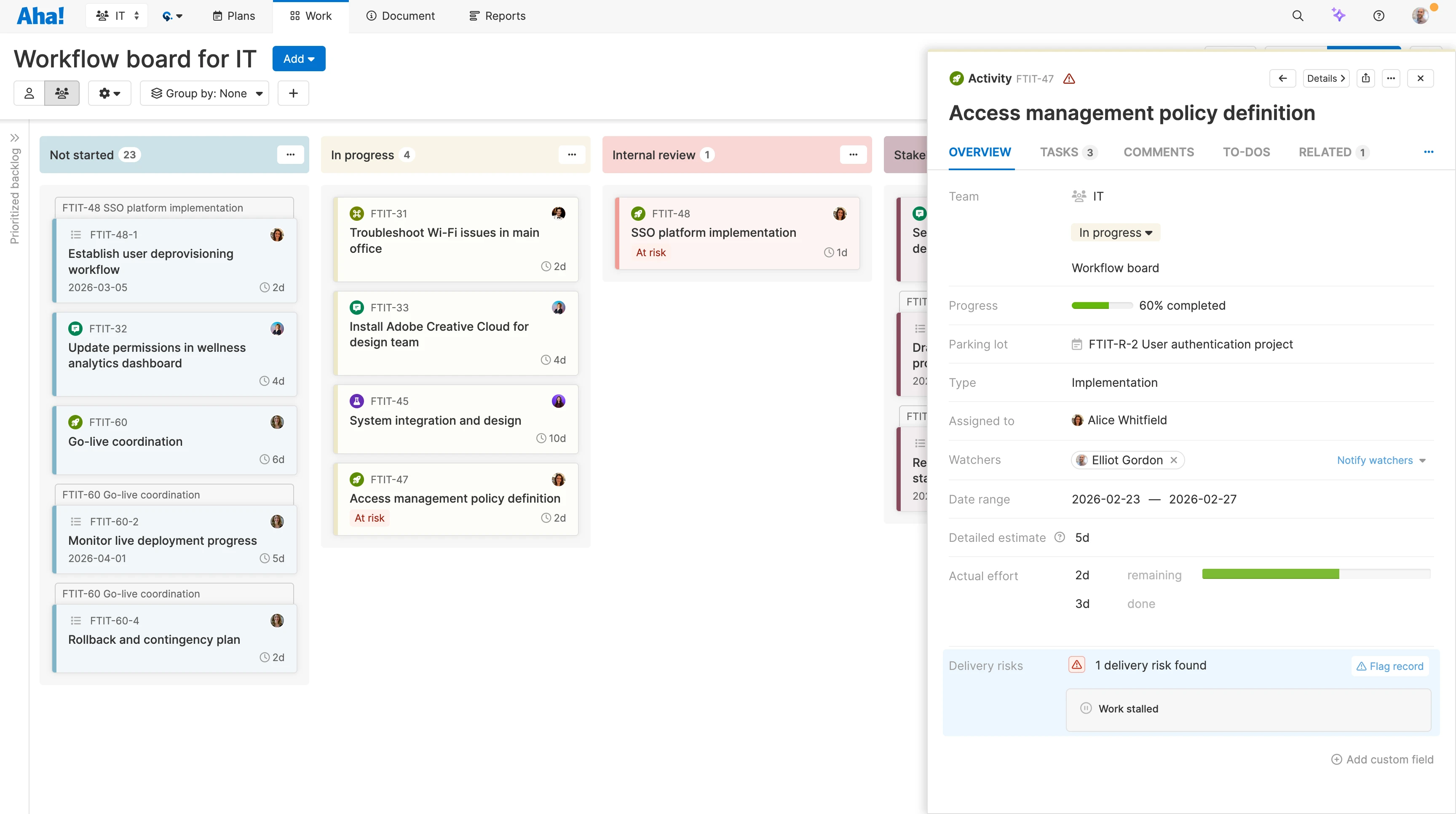Open overflow menu beside the Related tab

[1429, 152]
